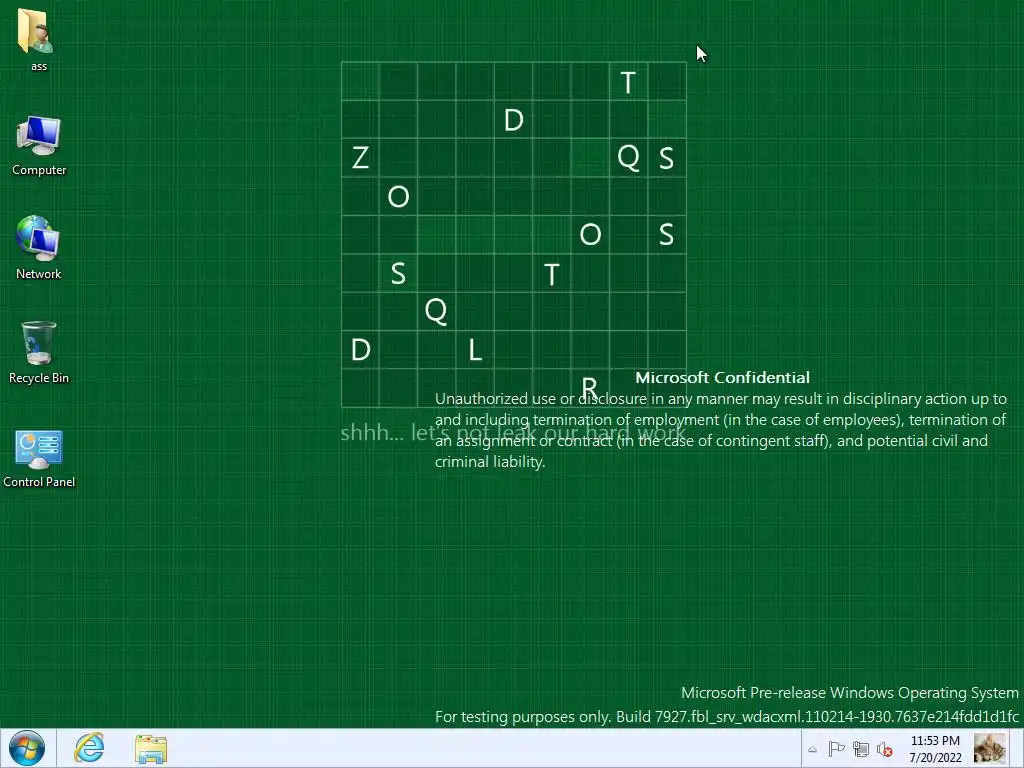Select the Computer desktop icon

39,146
